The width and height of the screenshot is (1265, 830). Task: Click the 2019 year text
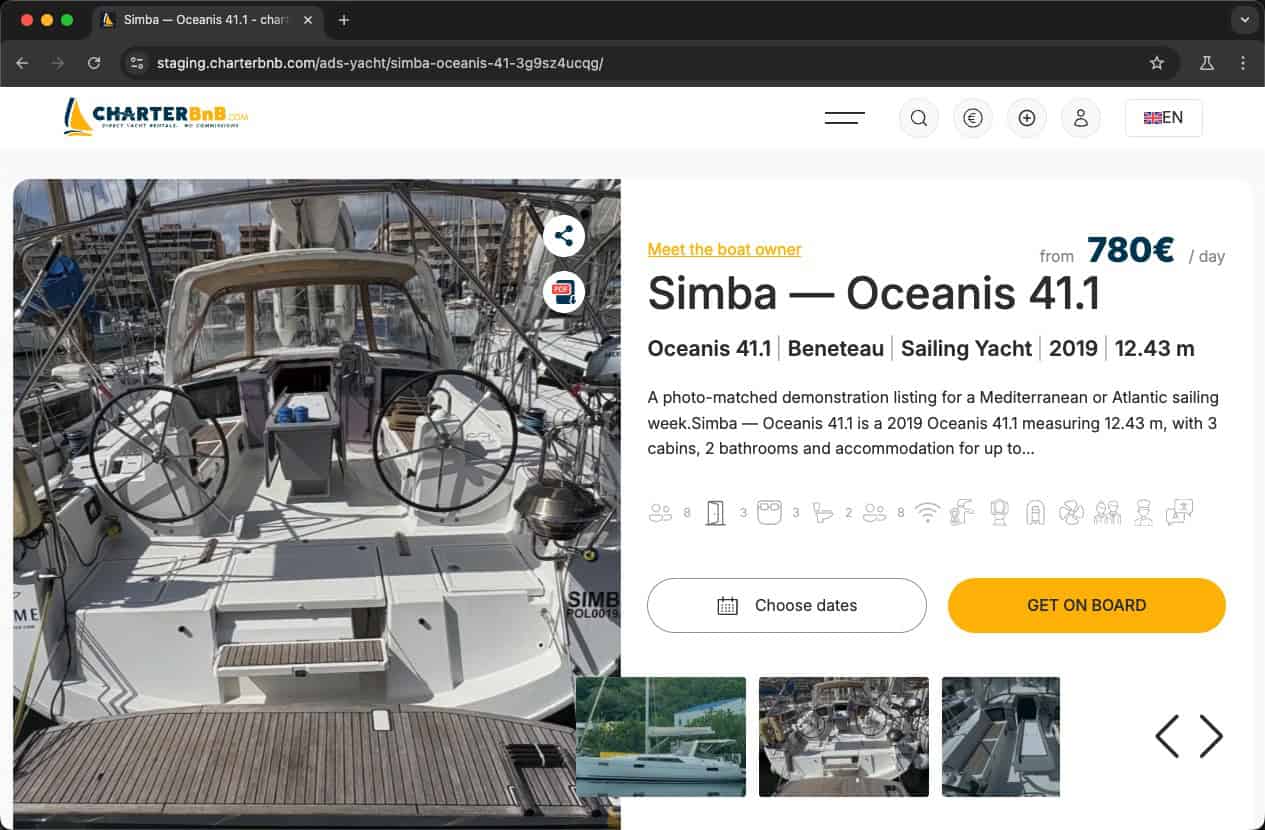(1073, 348)
